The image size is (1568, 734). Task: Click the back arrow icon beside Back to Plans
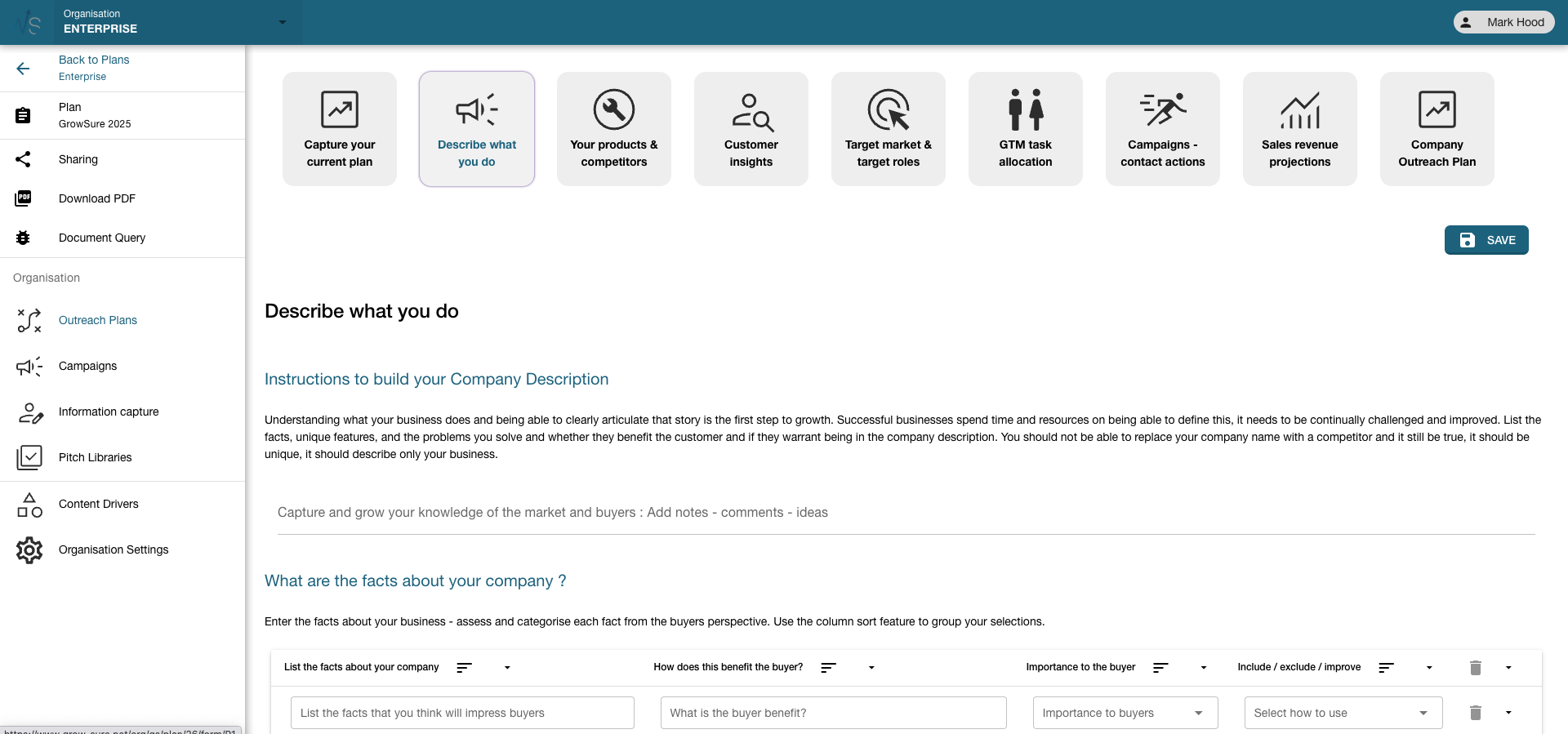[x=23, y=69]
